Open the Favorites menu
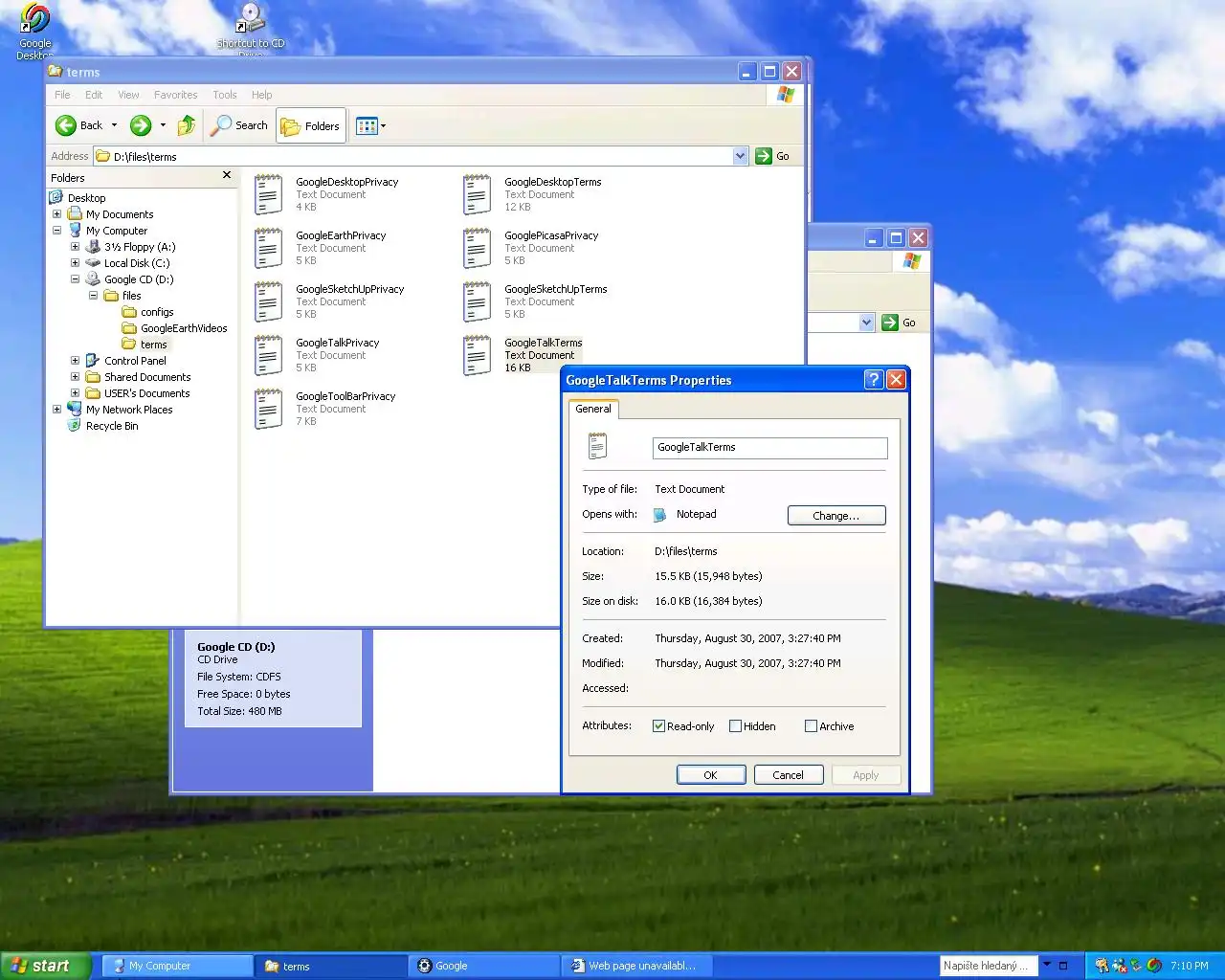Image resolution: width=1225 pixels, height=980 pixels. click(175, 95)
